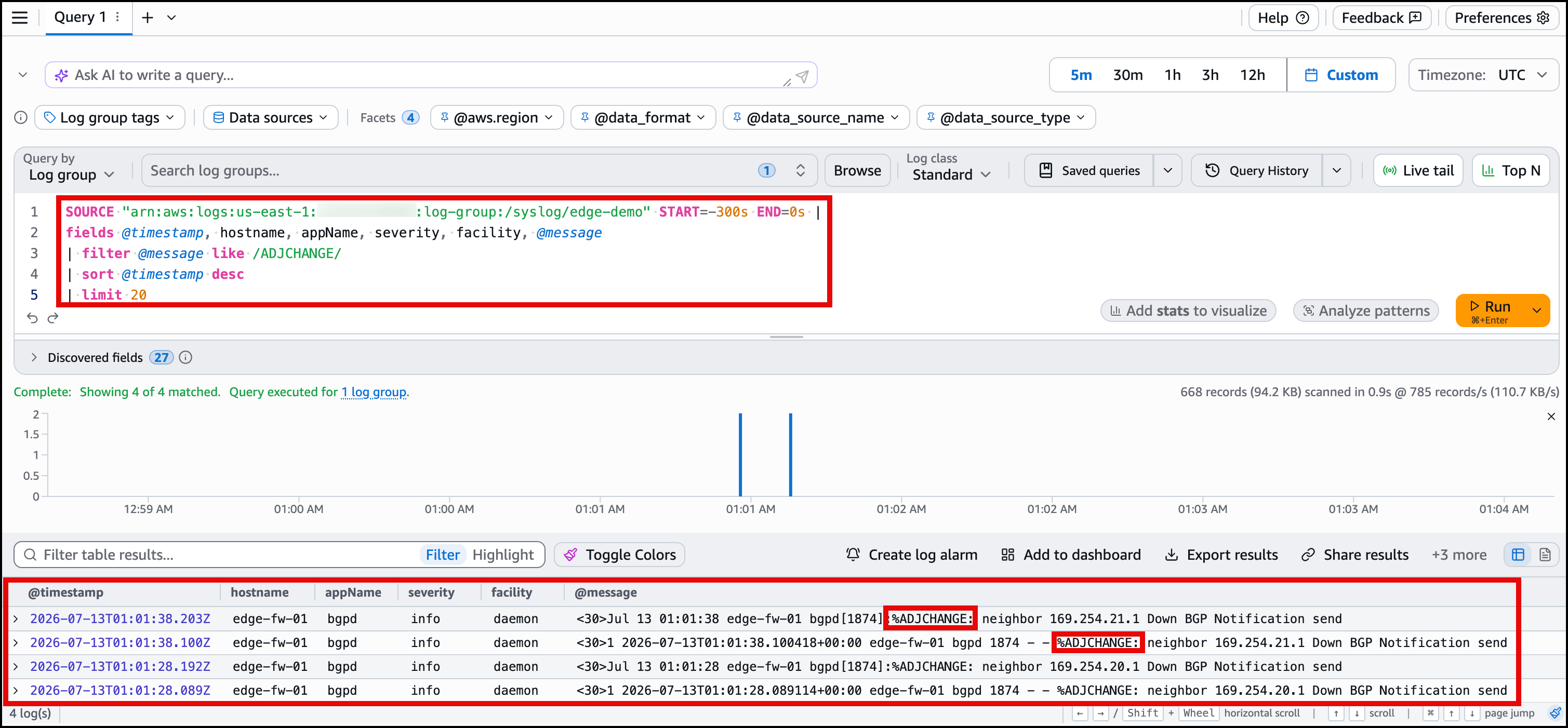Screen dimensions: 1568x728
Task: Open the Feedback form
Action: (x=1381, y=18)
